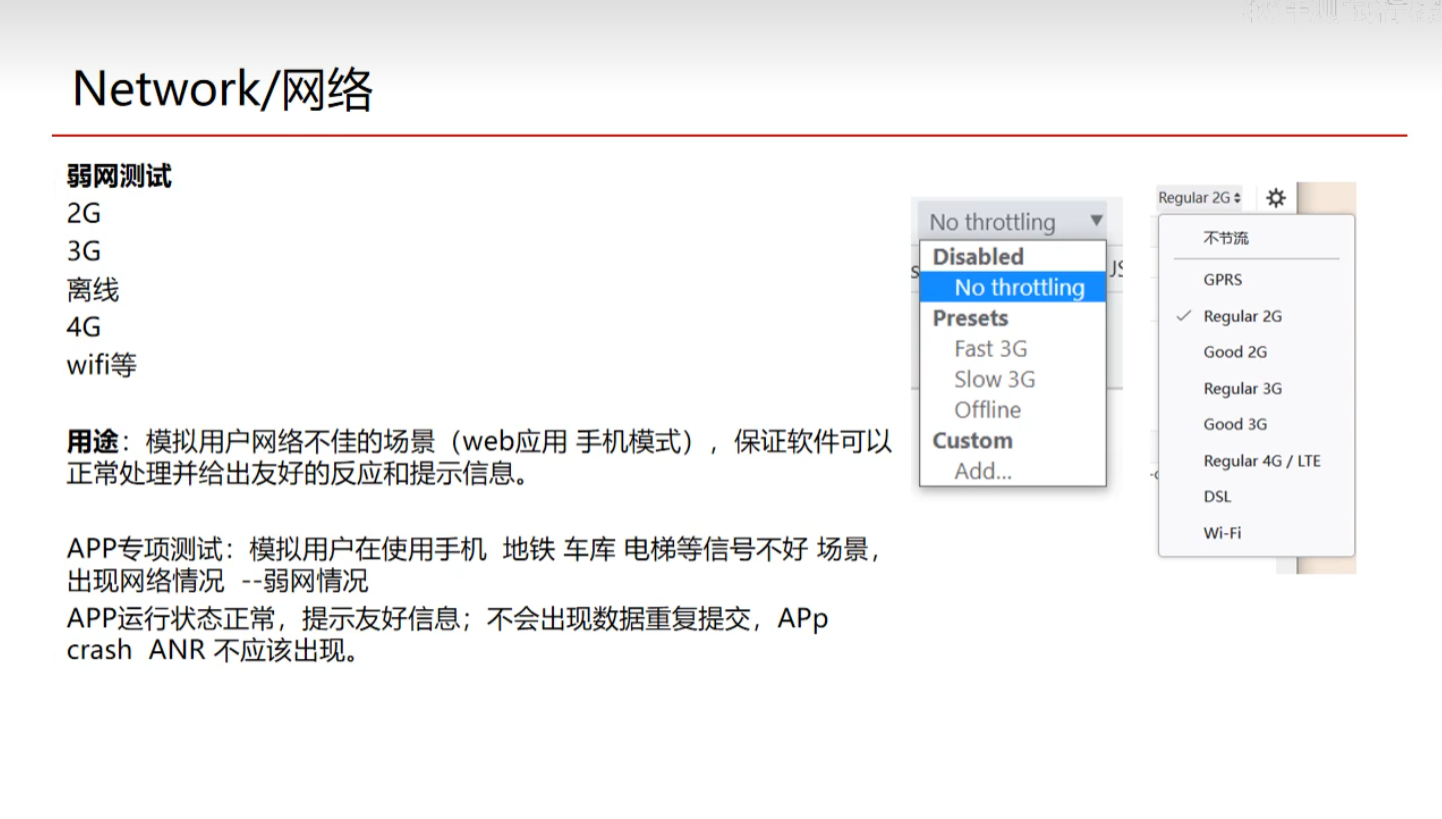Expand the No throttling dropdown arrow
The width and height of the screenshot is (1442, 819).
click(x=1096, y=221)
